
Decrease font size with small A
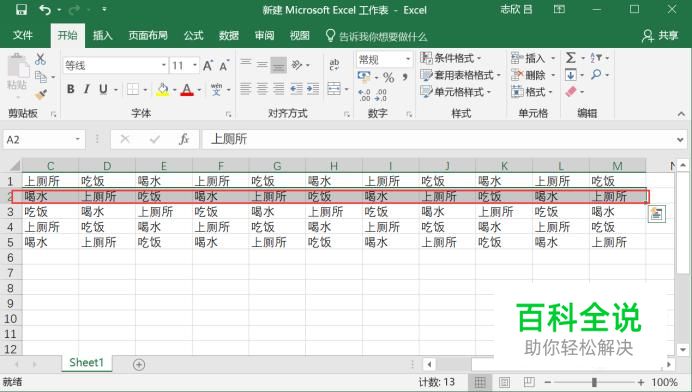click(224, 66)
